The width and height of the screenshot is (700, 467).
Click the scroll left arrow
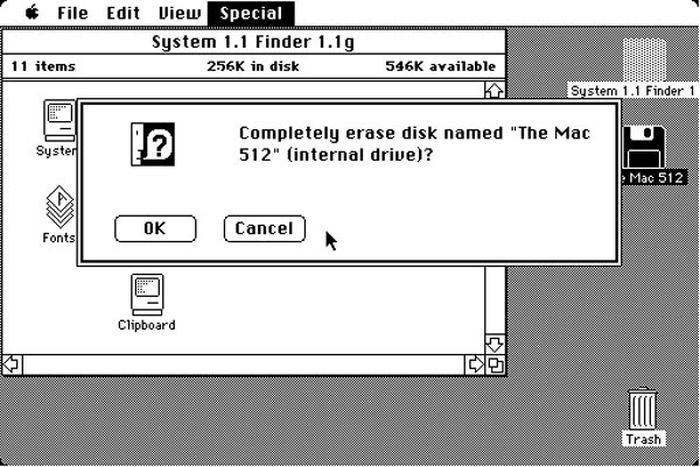[12, 365]
